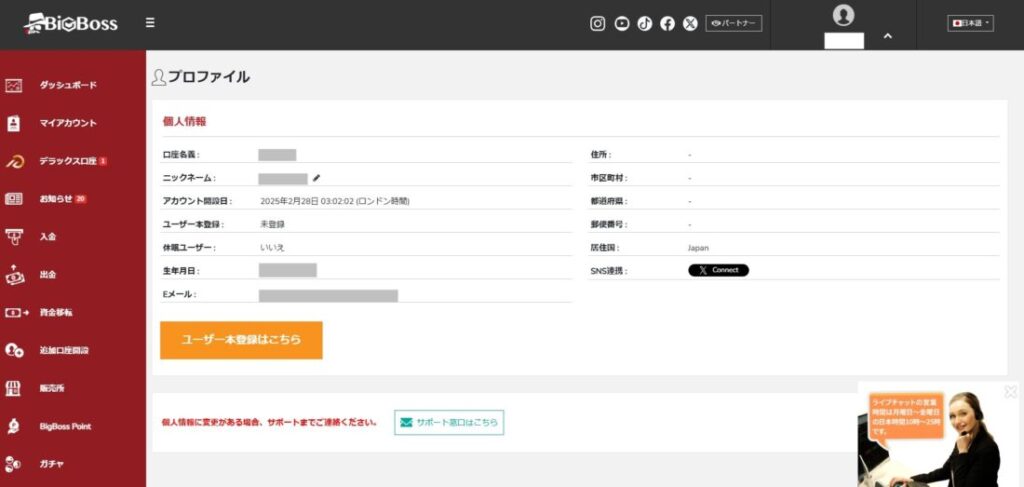Click the ユーザー本登録はこちら button
Image resolution: width=1024 pixels, height=487 pixels.
(x=241, y=340)
